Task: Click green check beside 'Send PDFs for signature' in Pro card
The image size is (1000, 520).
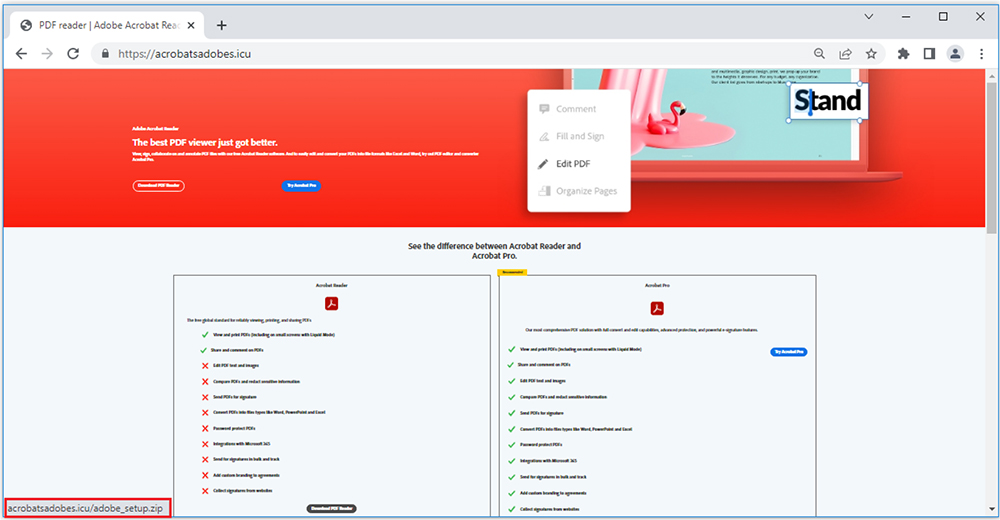Action: pos(511,413)
